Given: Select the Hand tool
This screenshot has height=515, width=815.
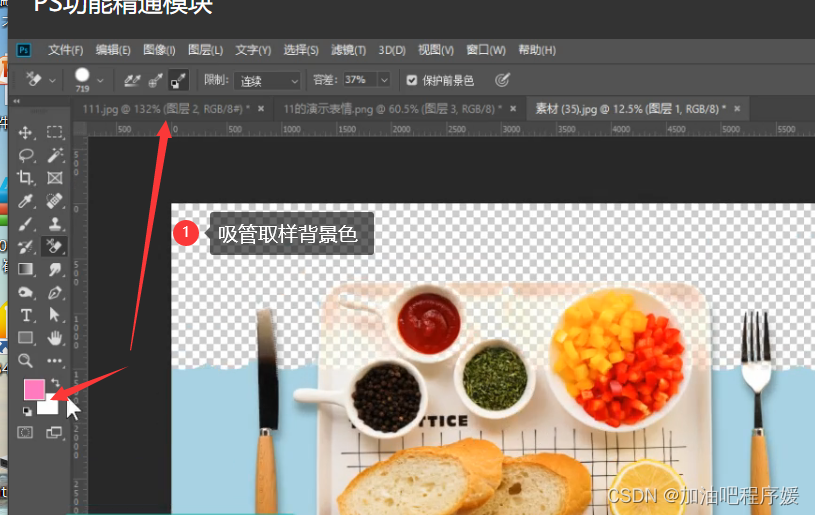Looking at the screenshot, I should click(x=55, y=338).
